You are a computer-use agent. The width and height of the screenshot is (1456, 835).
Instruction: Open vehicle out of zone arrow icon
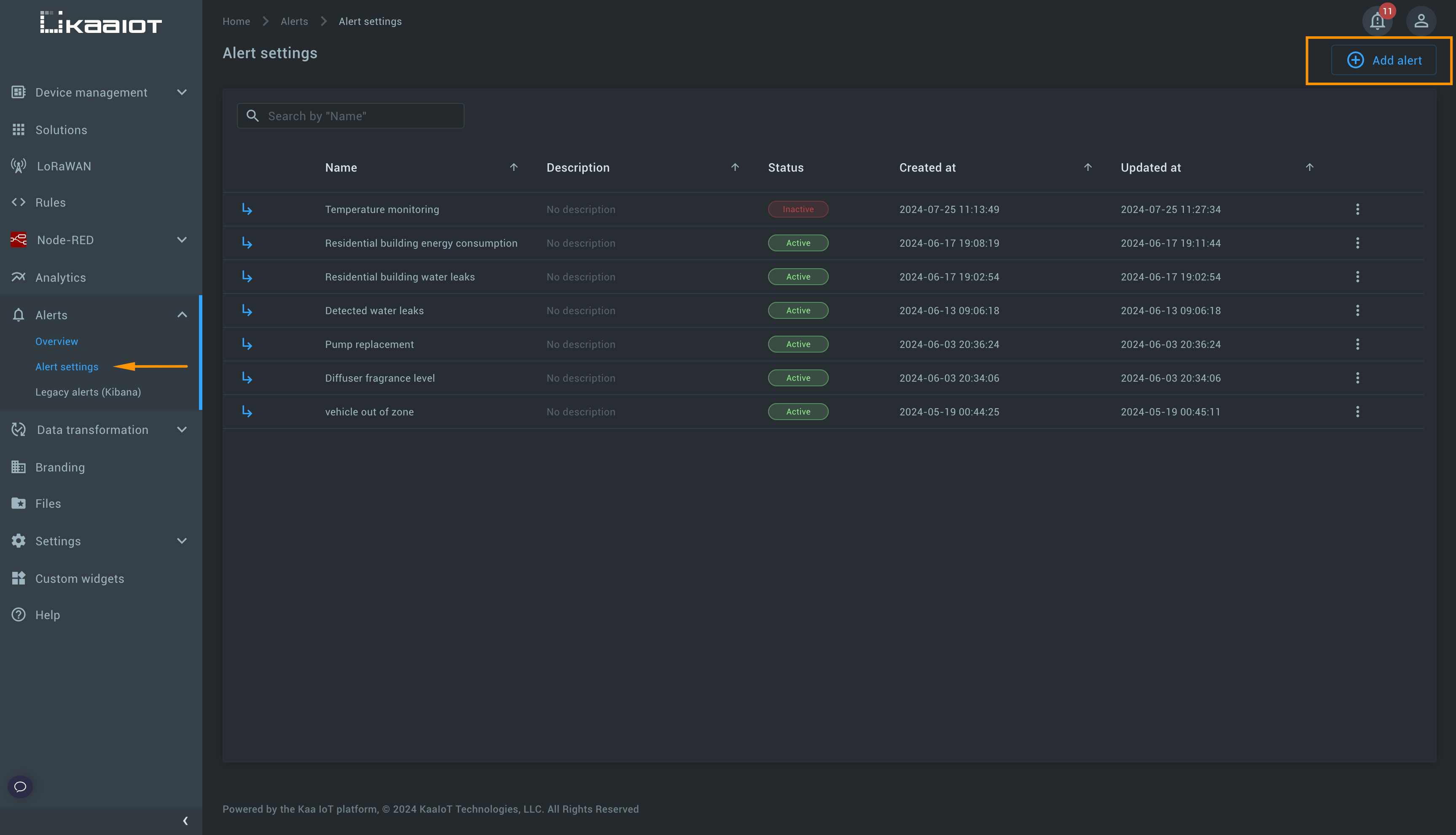[247, 412]
